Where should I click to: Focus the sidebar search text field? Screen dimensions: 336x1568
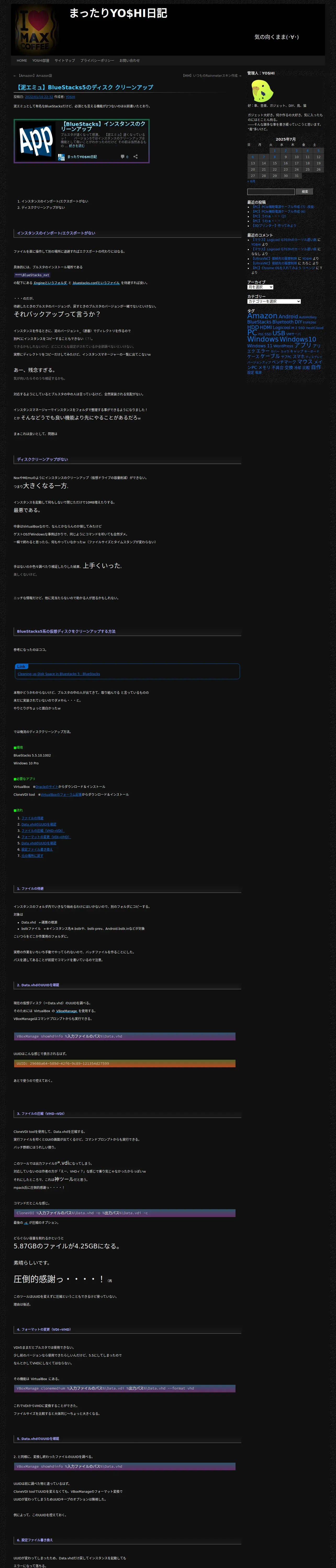[271, 192]
